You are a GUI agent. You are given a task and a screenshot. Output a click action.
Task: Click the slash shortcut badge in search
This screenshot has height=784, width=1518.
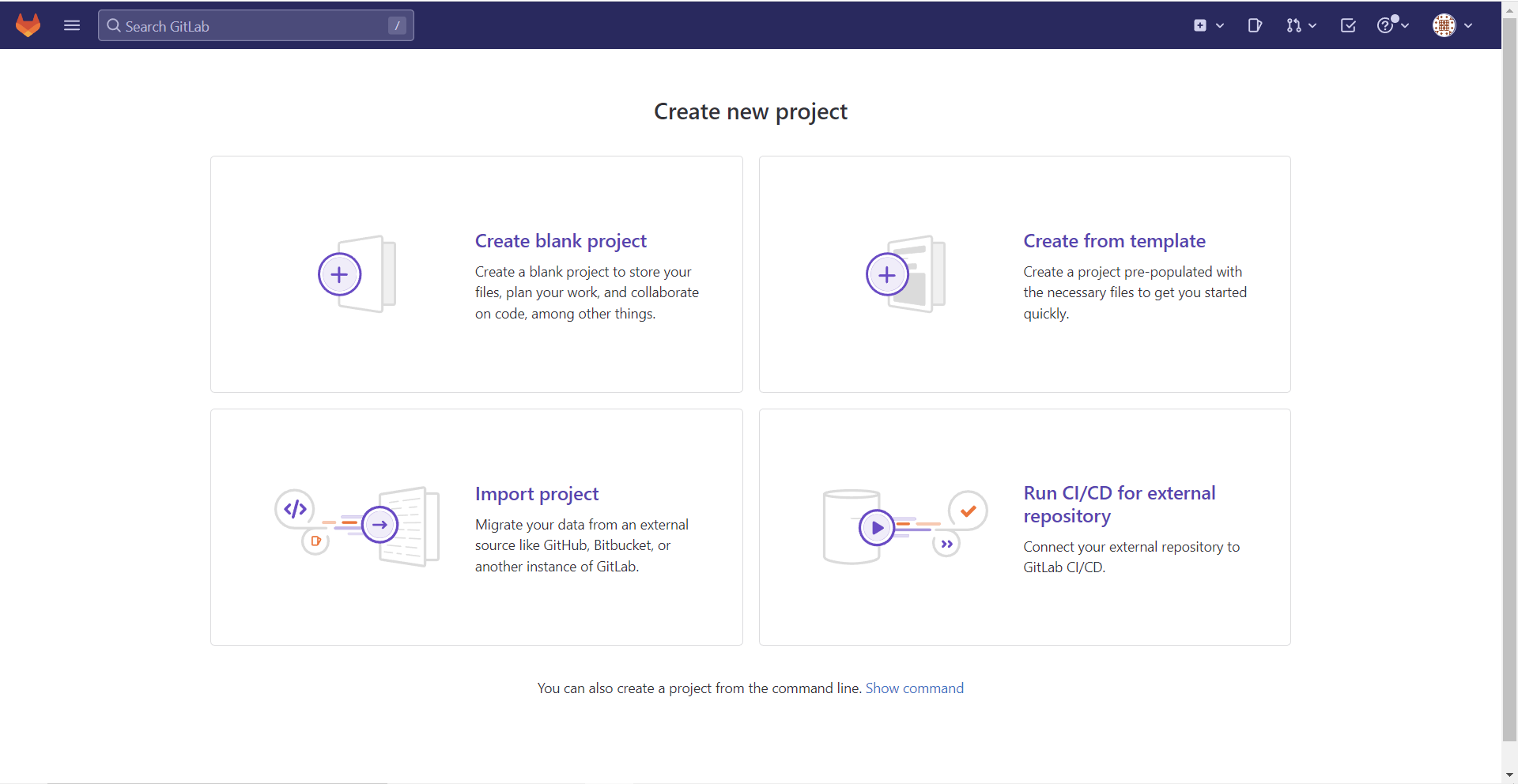click(x=397, y=26)
